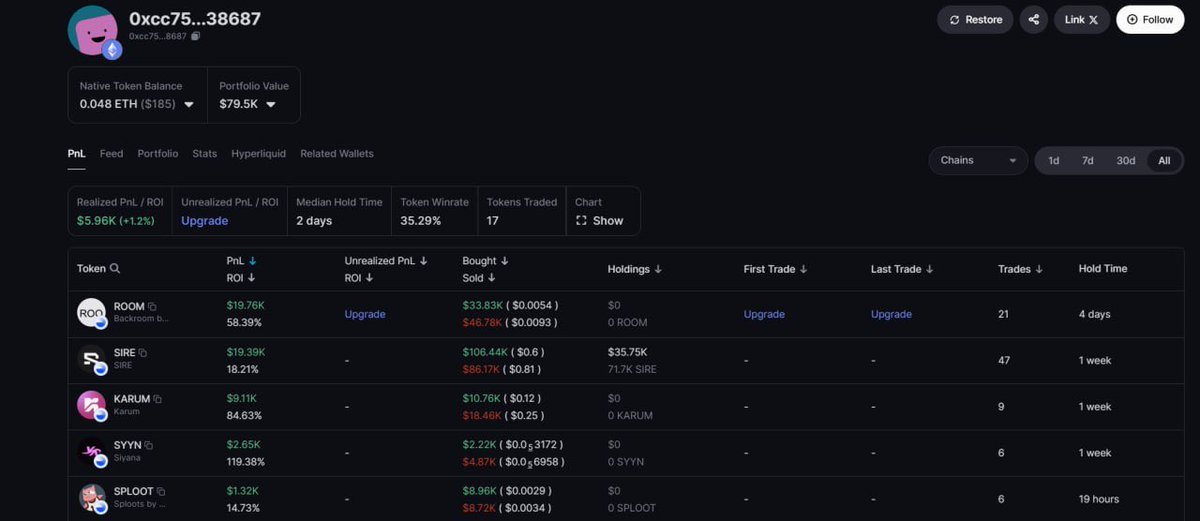The height and width of the screenshot is (521, 1200).
Task: Select the 1d time range
Action: [1053, 161]
